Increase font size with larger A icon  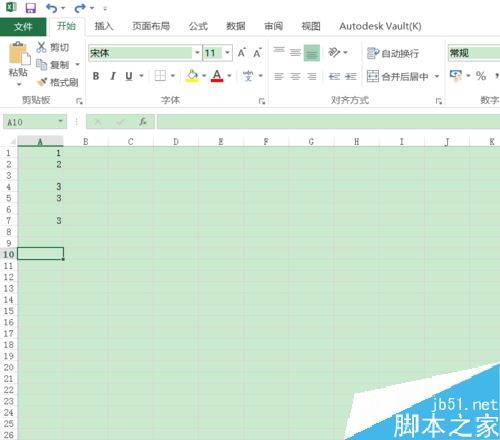(x=242, y=53)
